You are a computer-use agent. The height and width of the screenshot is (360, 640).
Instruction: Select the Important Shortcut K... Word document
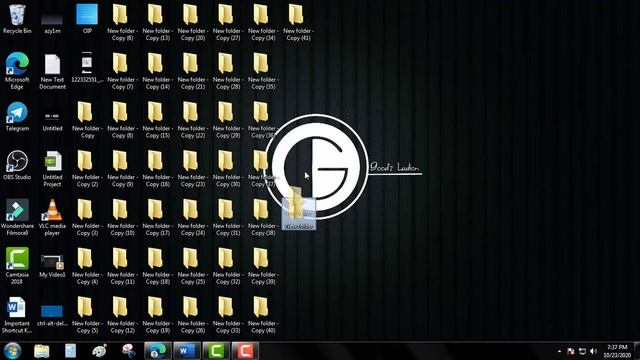17,315
